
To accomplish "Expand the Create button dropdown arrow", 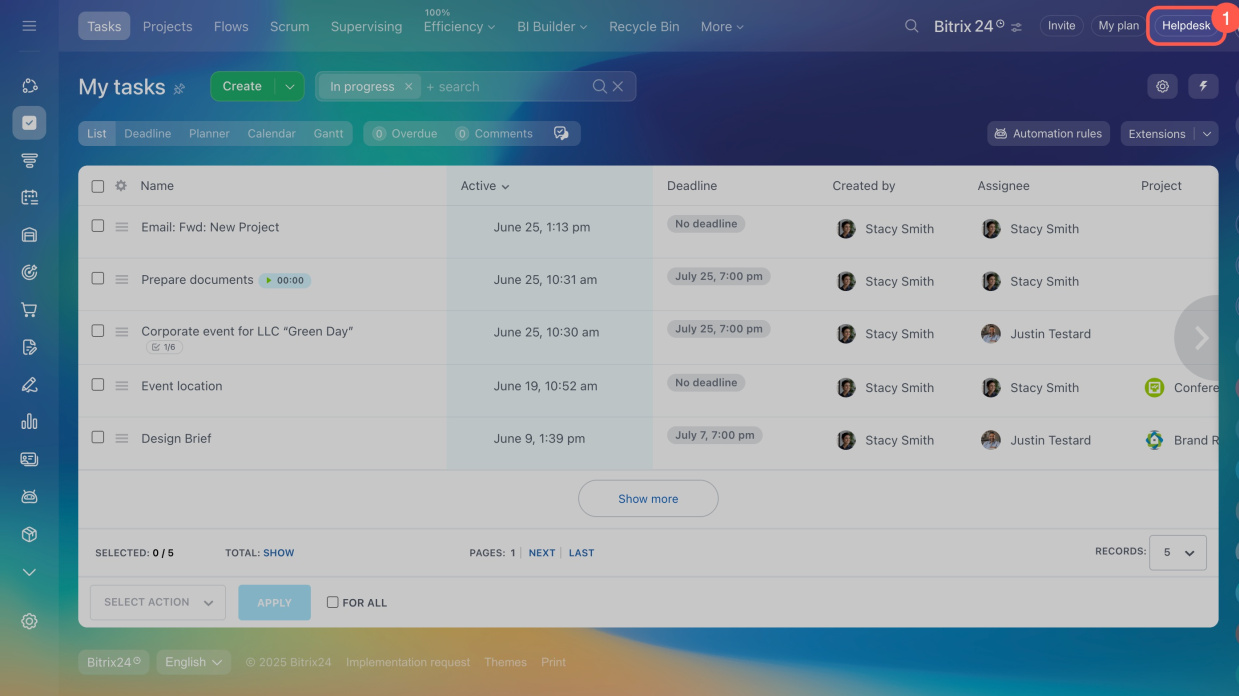I will tap(290, 87).
